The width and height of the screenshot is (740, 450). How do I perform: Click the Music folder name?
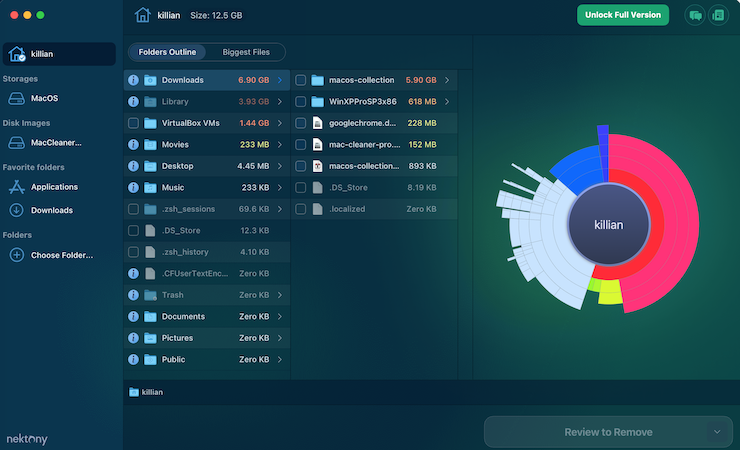(173, 187)
